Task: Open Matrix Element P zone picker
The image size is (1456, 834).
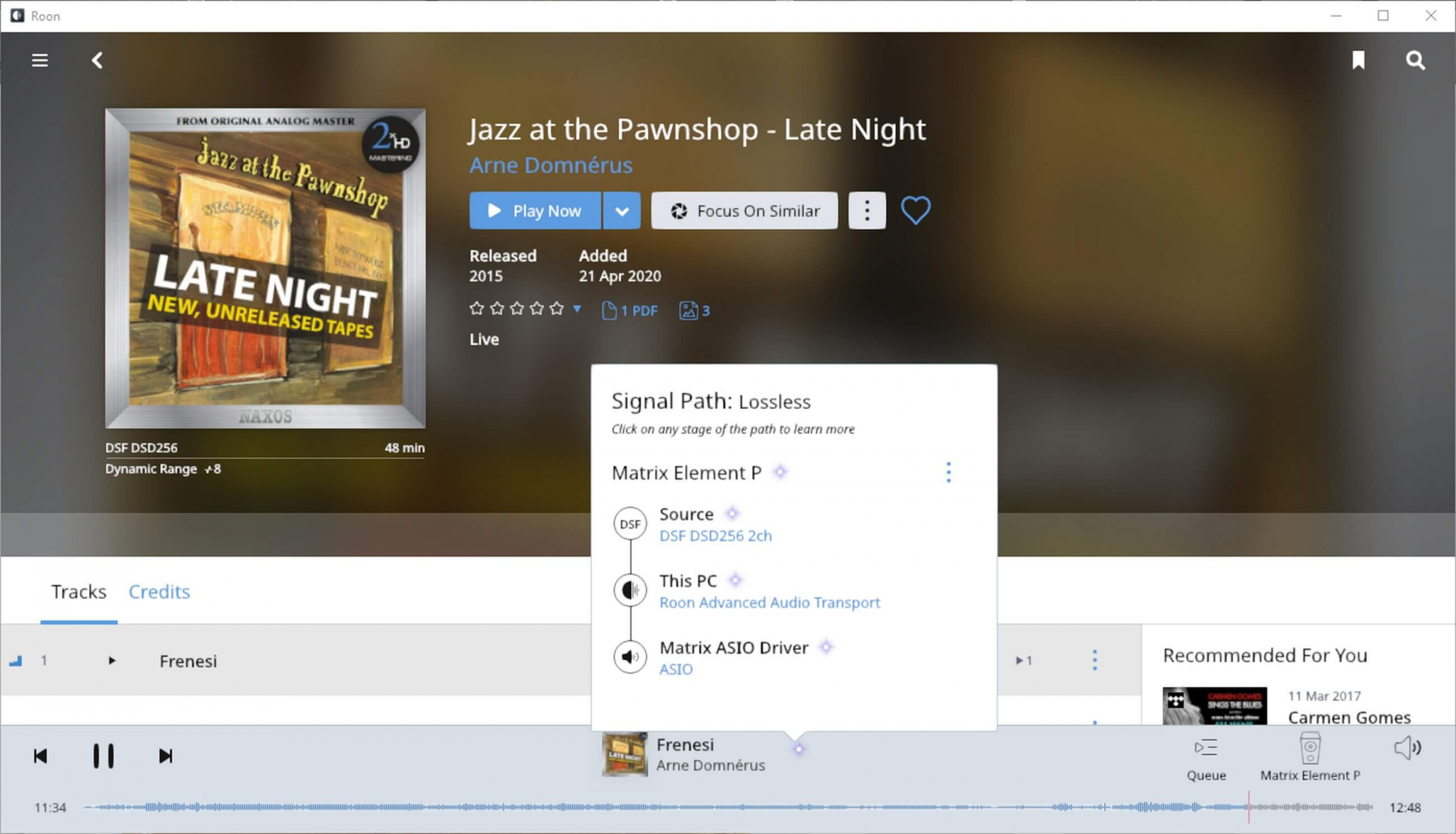Action: (x=1310, y=758)
